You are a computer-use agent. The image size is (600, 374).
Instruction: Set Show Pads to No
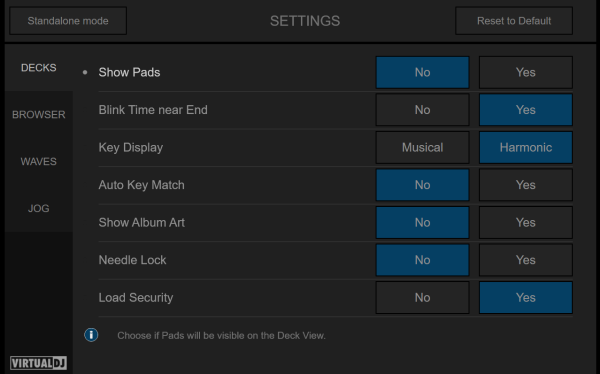pos(422,72)
